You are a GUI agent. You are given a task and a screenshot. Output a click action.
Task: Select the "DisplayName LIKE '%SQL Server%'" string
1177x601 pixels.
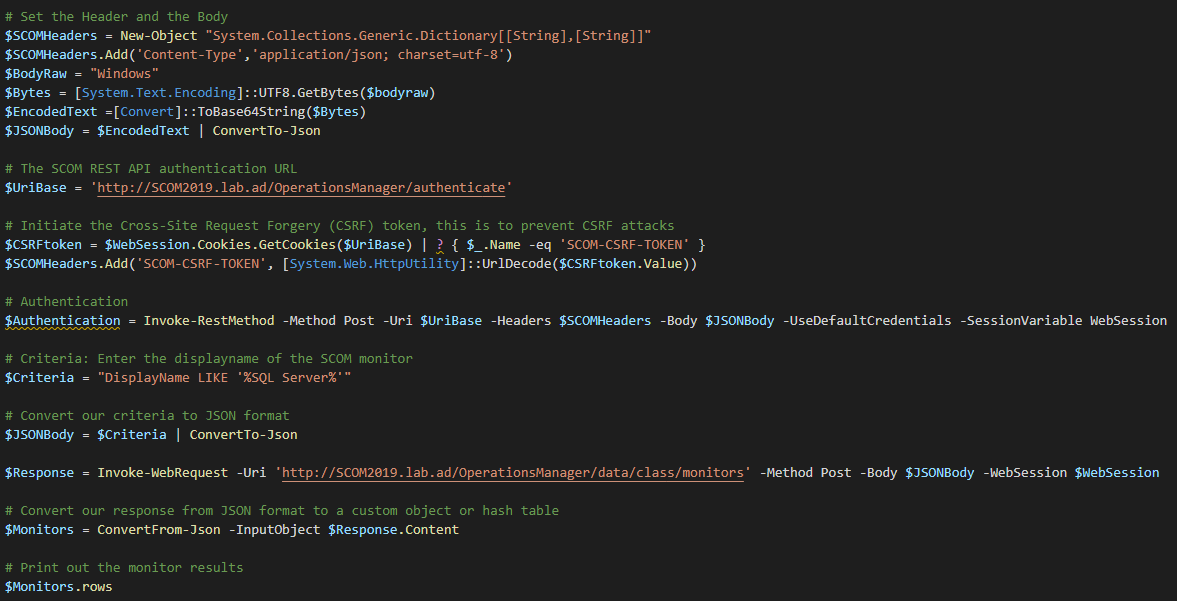pos(224,377)
